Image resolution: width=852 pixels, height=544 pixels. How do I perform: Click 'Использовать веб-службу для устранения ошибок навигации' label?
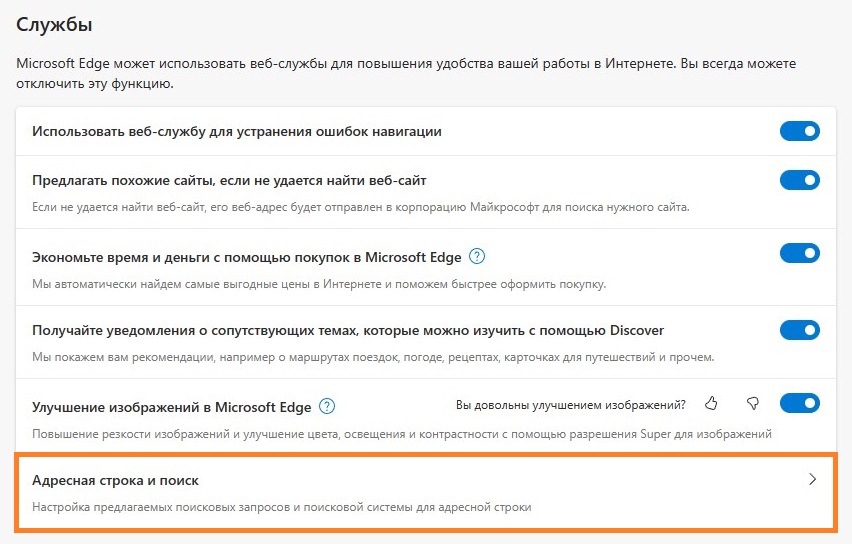237,131
